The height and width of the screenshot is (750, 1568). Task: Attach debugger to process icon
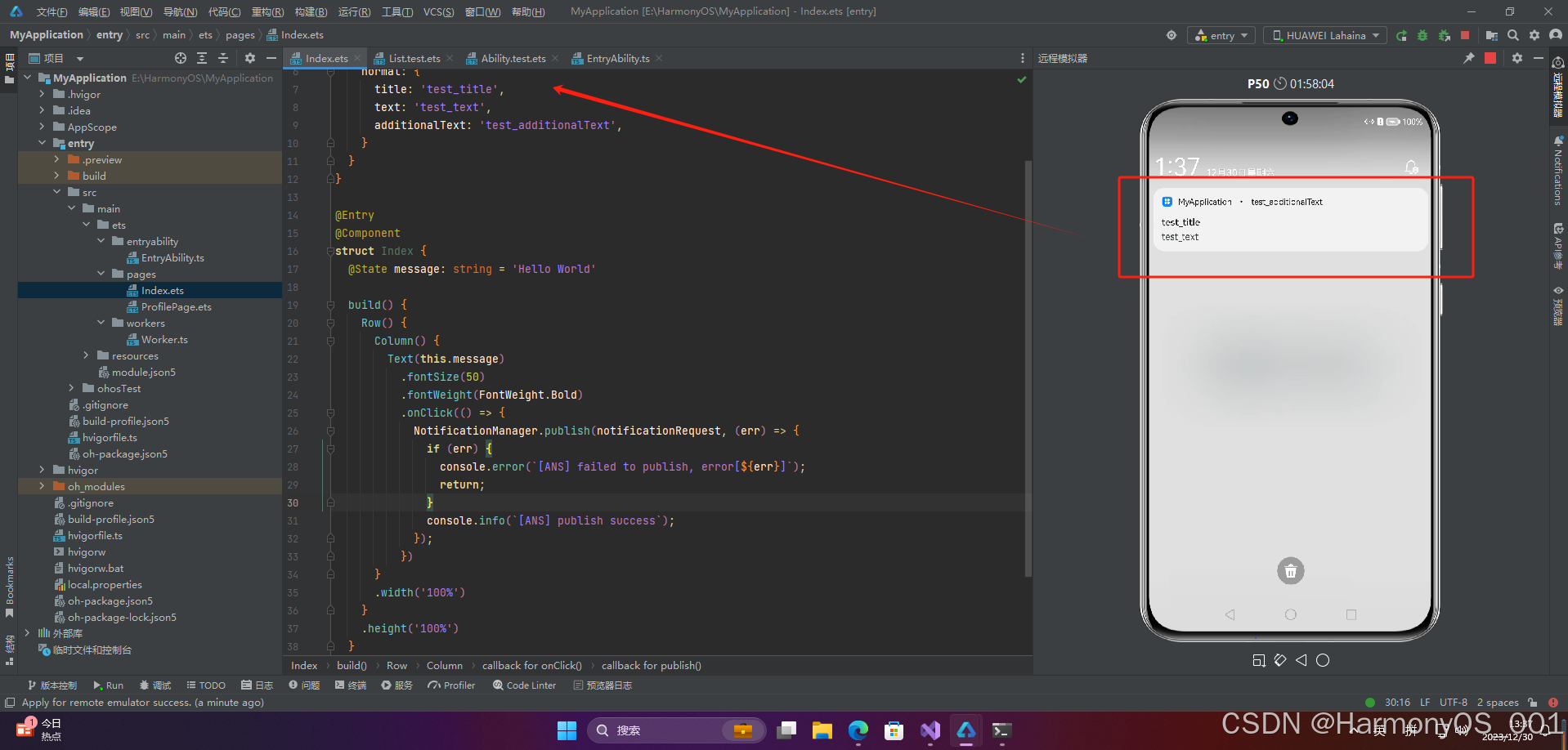coord(1445,35)
